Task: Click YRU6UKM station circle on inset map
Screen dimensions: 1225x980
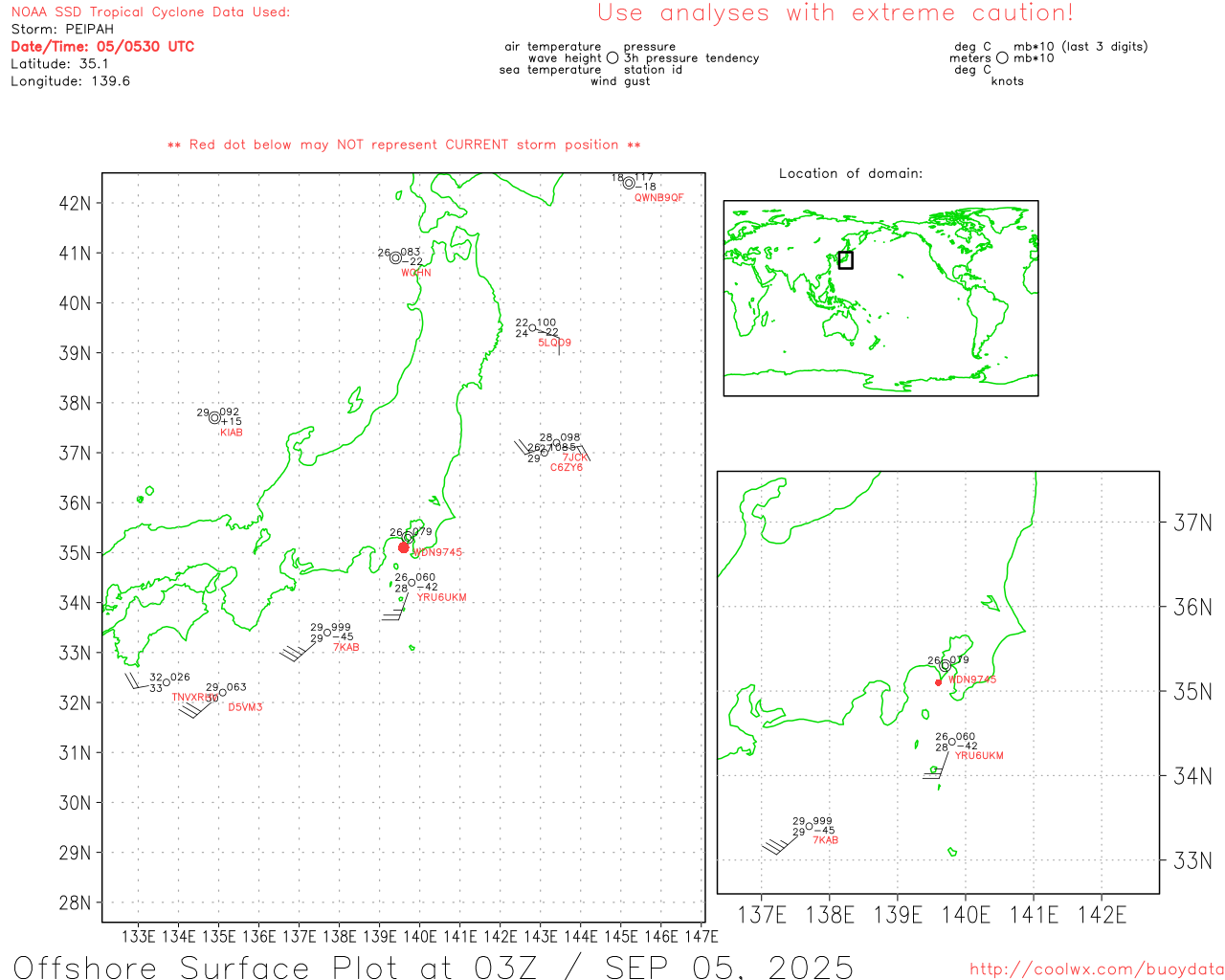Action: pyautogui.click(x=951, y=742)
